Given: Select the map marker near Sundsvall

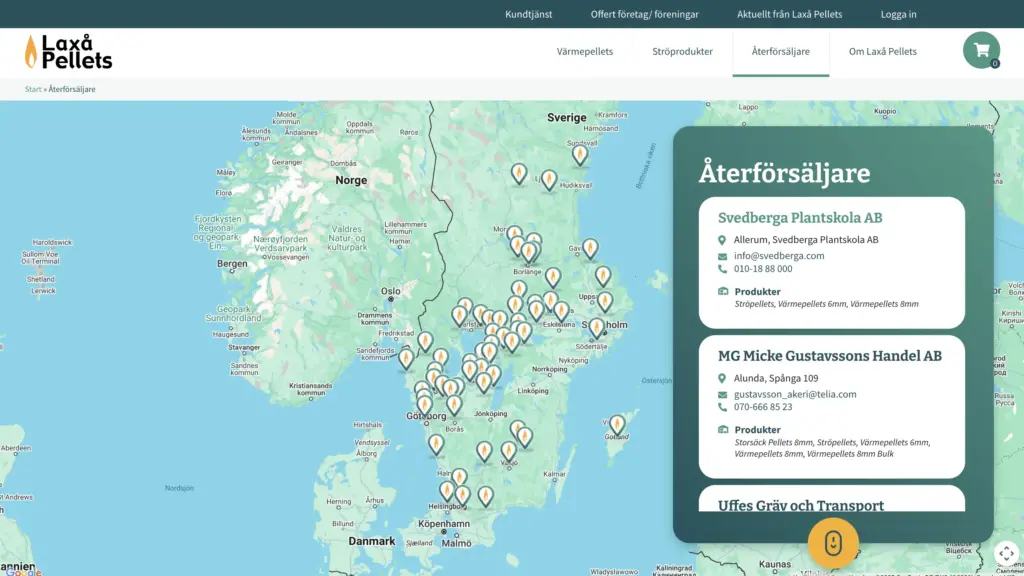Looking at the screenshot, I should 579,154.
